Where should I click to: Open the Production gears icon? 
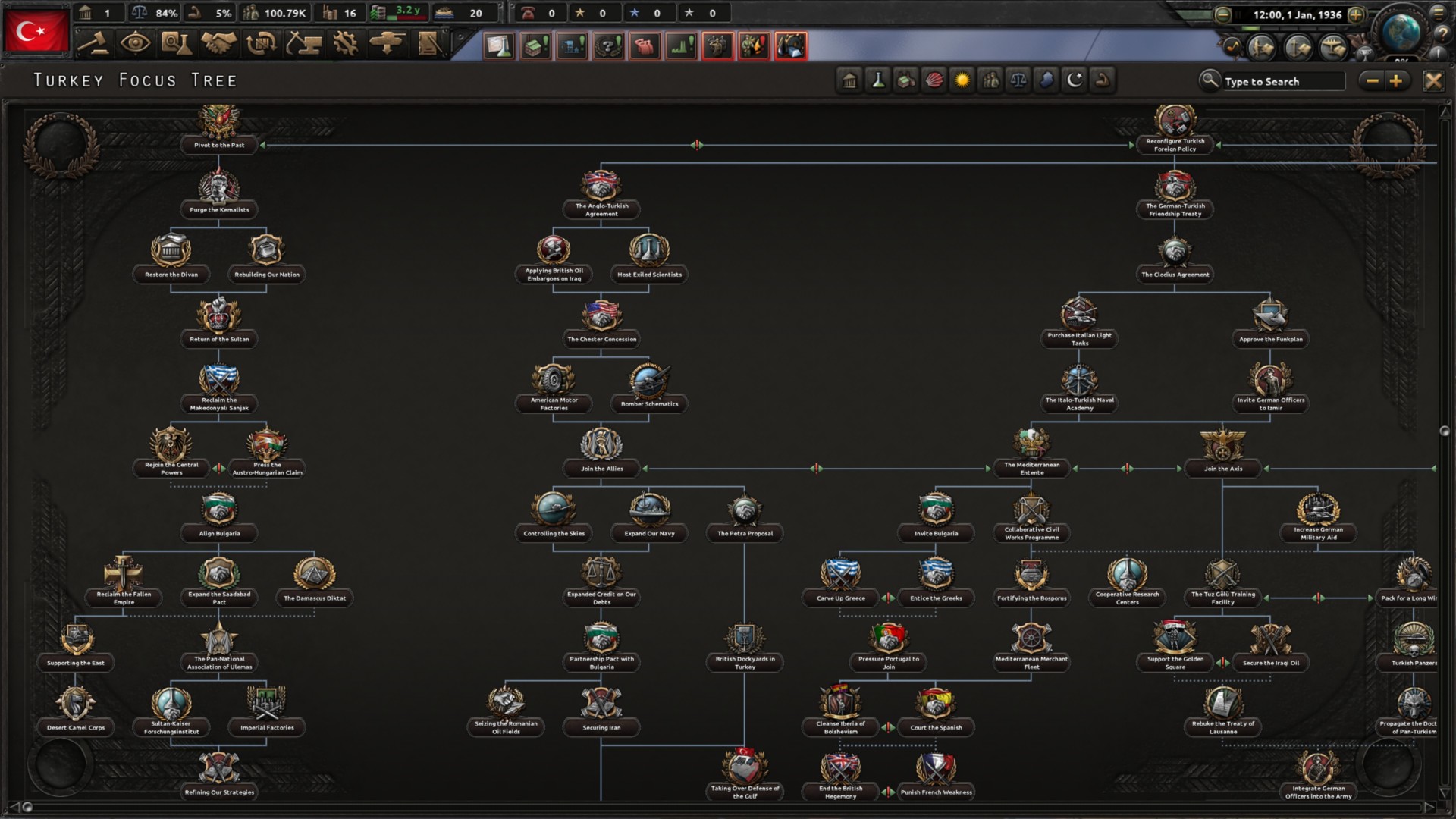pos(346,44)
